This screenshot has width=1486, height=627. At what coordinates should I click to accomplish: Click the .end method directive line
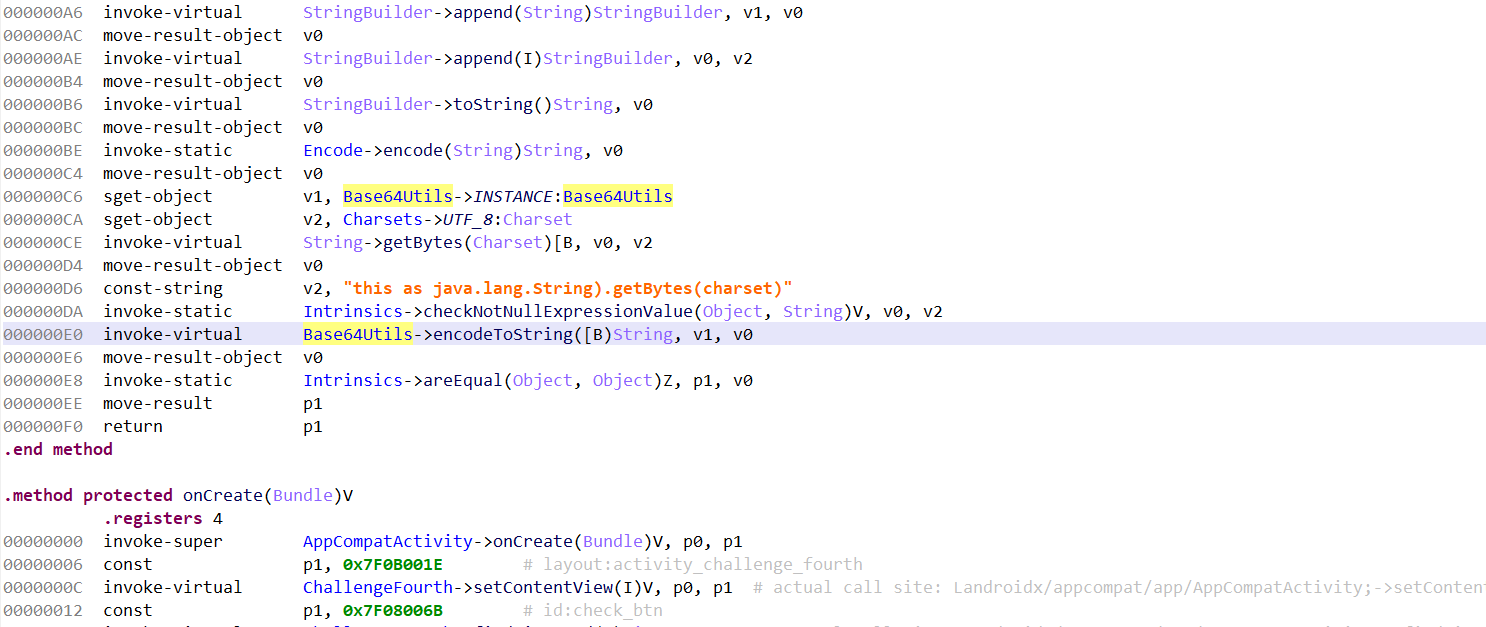click(x=58, y=449)
